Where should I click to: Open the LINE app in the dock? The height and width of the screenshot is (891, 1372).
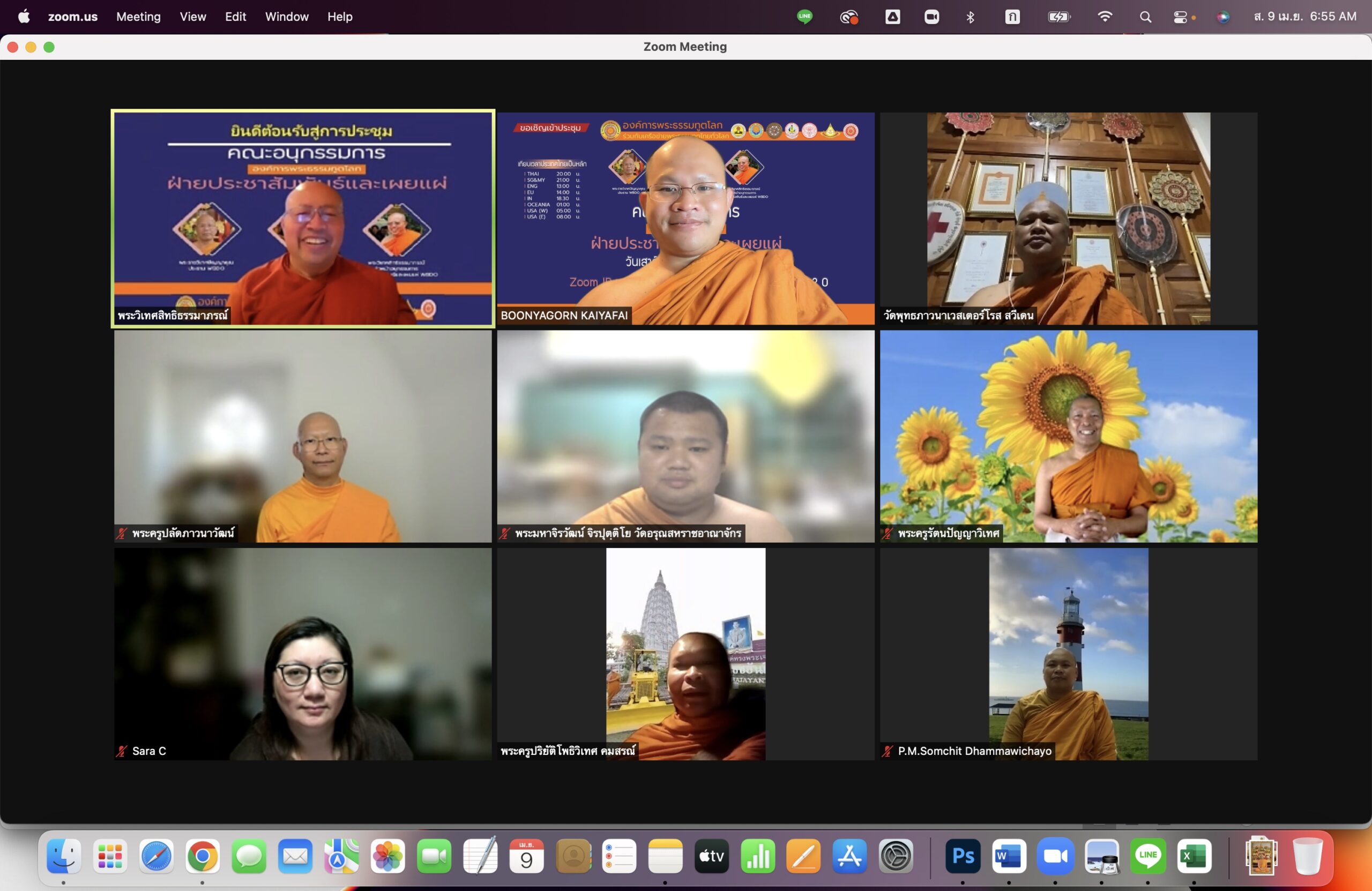pos(1148,856)
